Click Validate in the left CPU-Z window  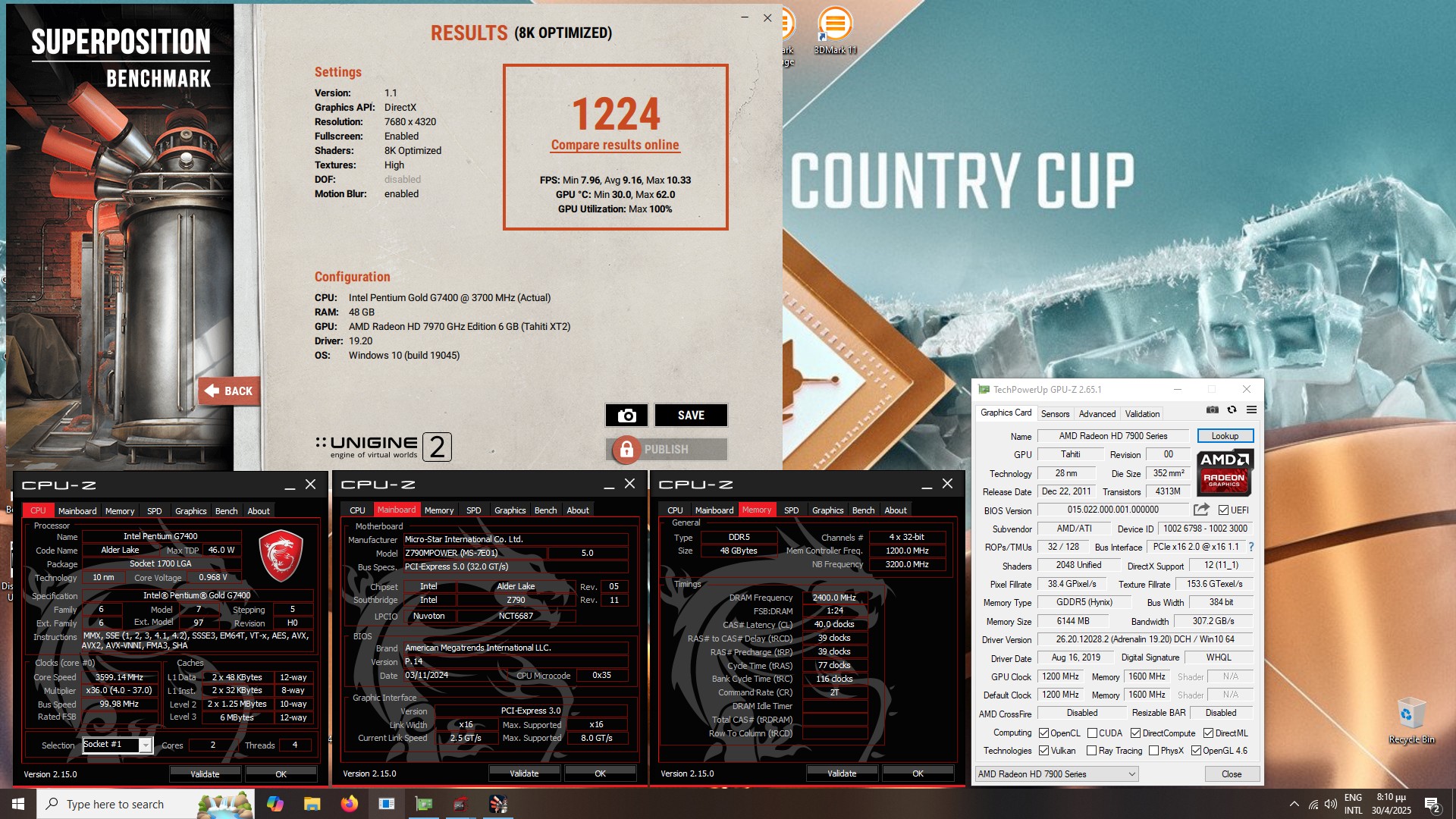coord(205,774)
